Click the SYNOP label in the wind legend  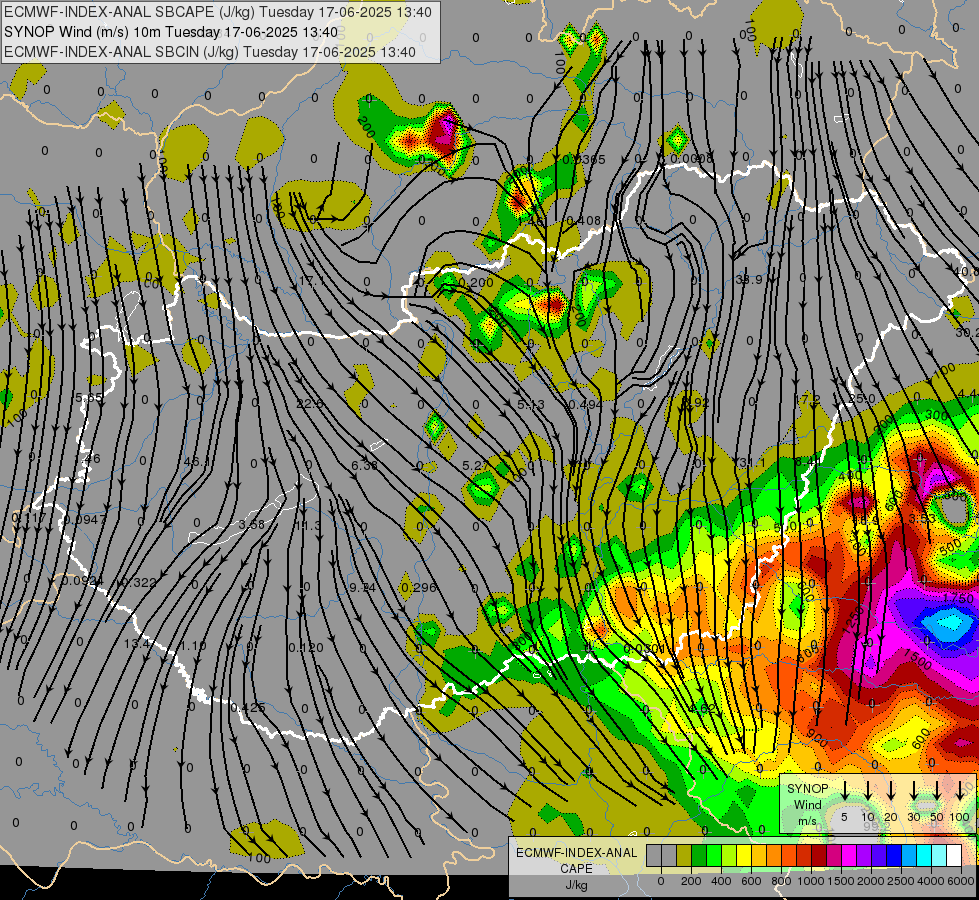(807, 789)
